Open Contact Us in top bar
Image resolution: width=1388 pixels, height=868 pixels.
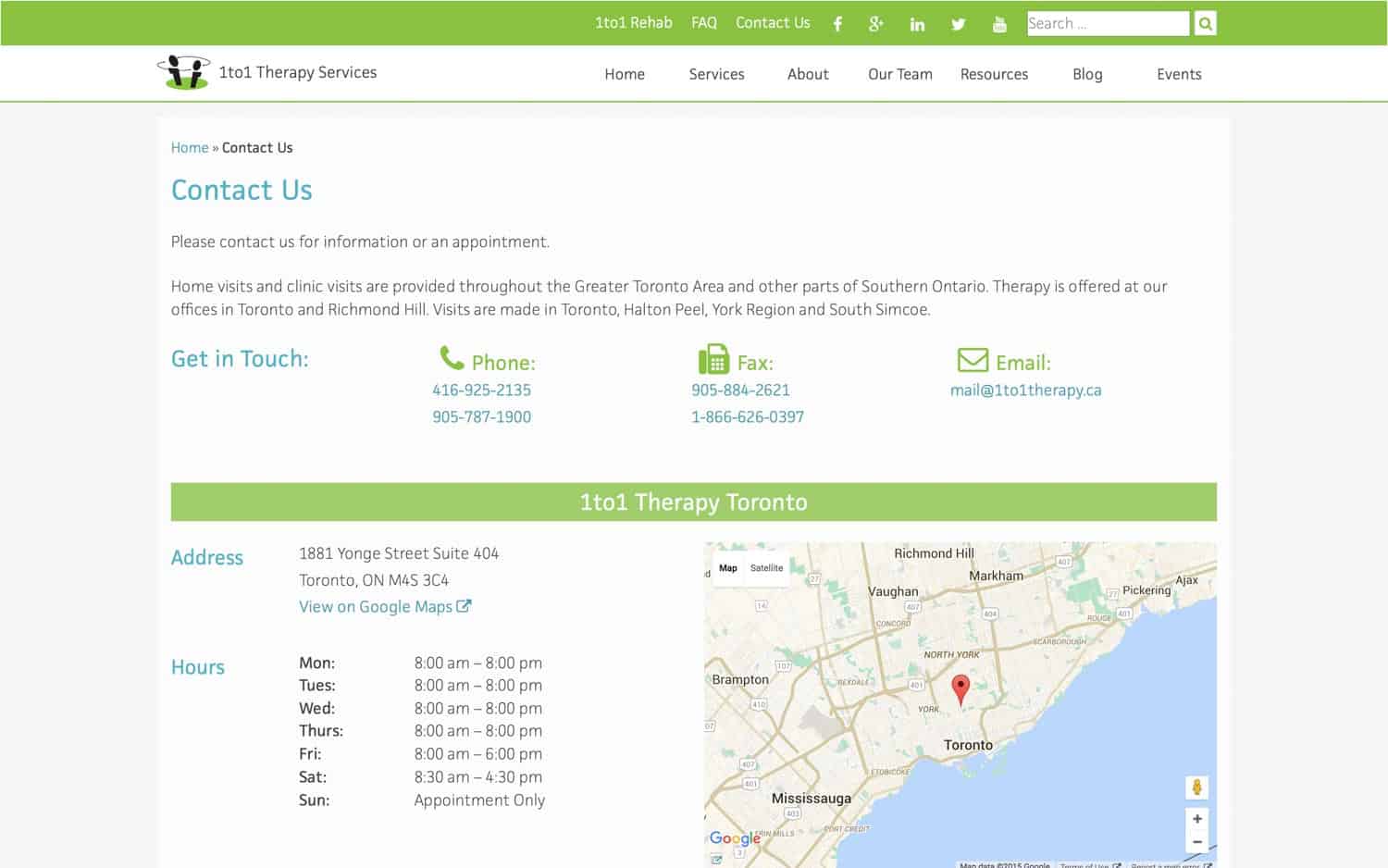[773, 22]
